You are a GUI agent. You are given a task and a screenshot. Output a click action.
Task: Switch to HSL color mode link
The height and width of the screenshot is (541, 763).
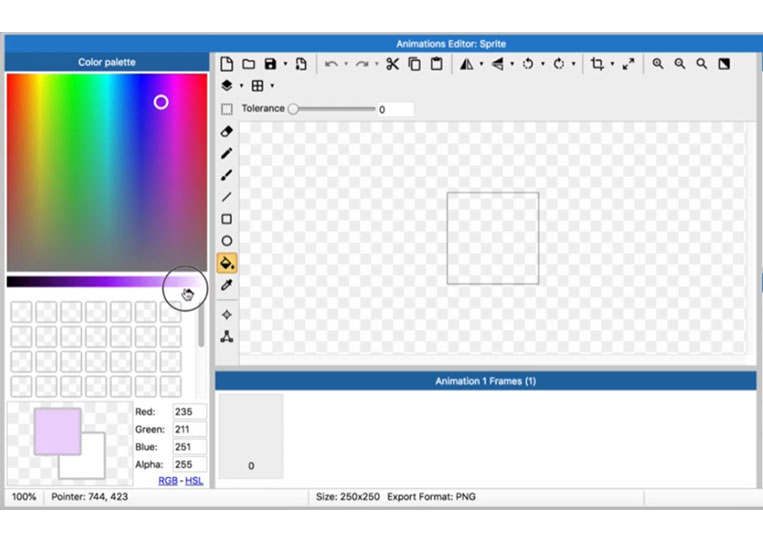[x=194, y=481]
